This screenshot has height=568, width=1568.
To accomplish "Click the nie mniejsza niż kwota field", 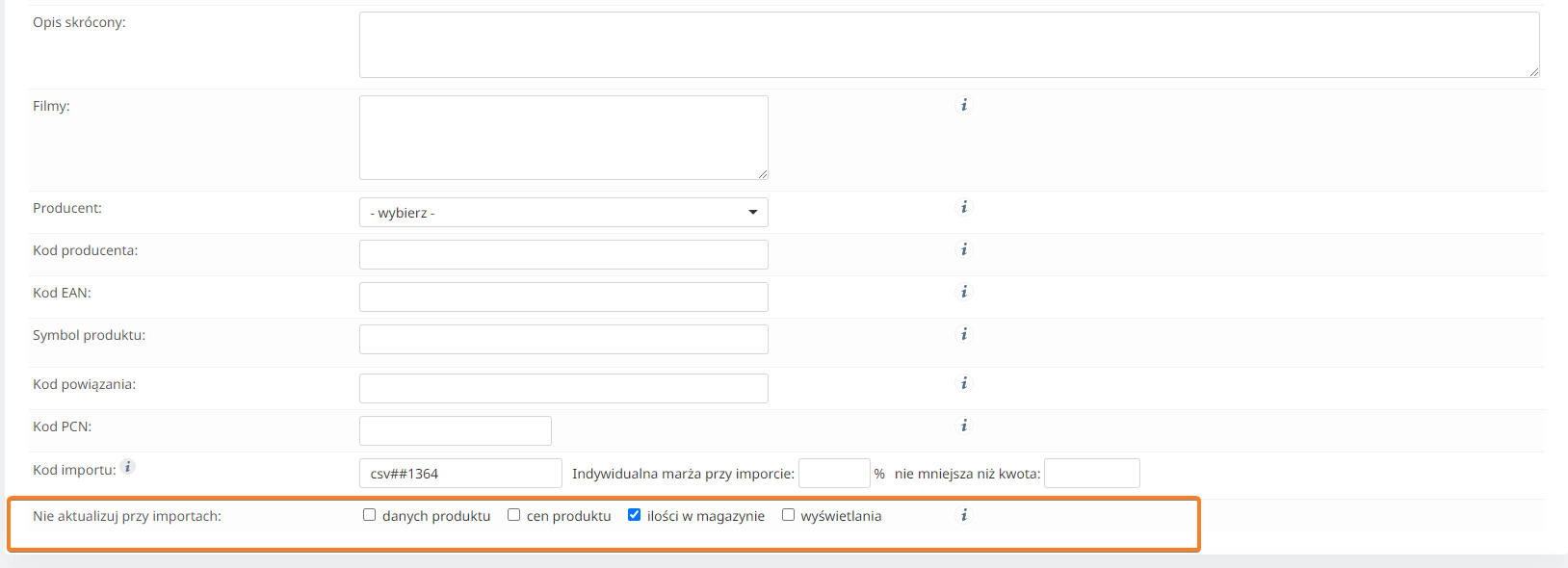I will [x=1091, y=474].
